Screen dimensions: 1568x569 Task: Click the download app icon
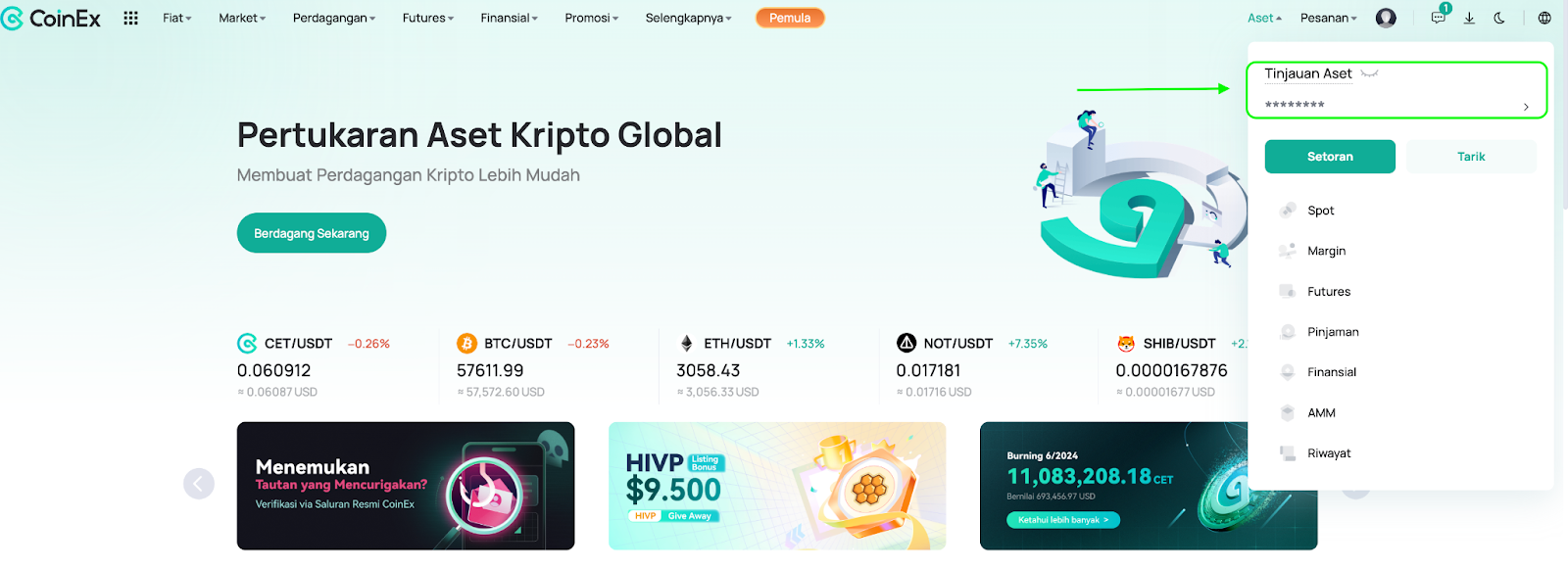click(1469, 18)
